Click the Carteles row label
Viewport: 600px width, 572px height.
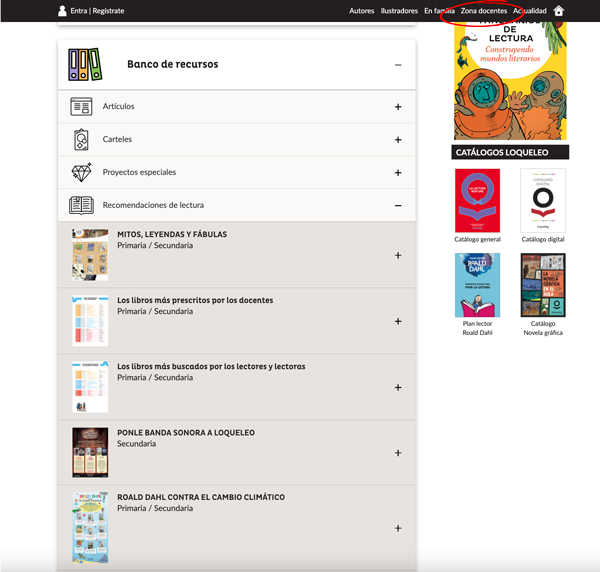[x=117, y=139]
